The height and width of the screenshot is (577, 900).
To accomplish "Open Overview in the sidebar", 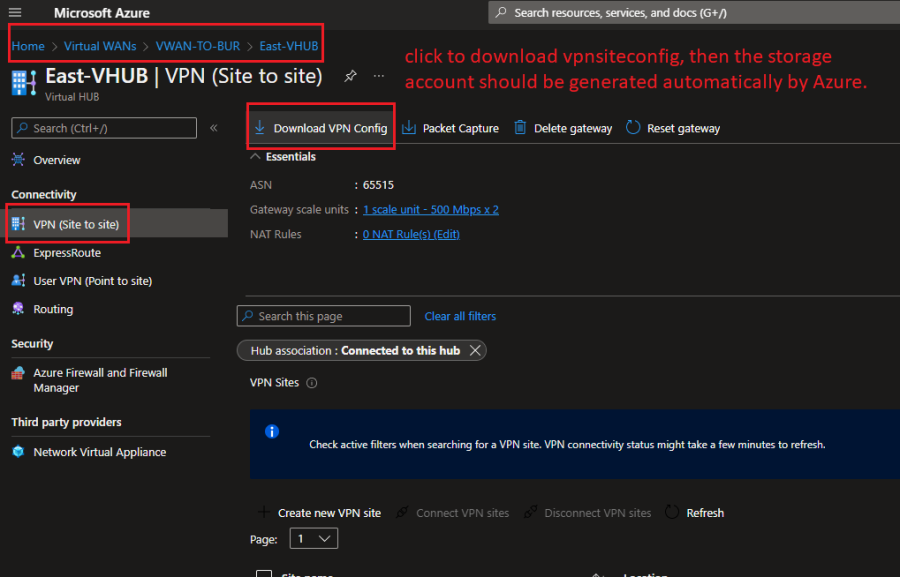I will [x=57, y=160].
